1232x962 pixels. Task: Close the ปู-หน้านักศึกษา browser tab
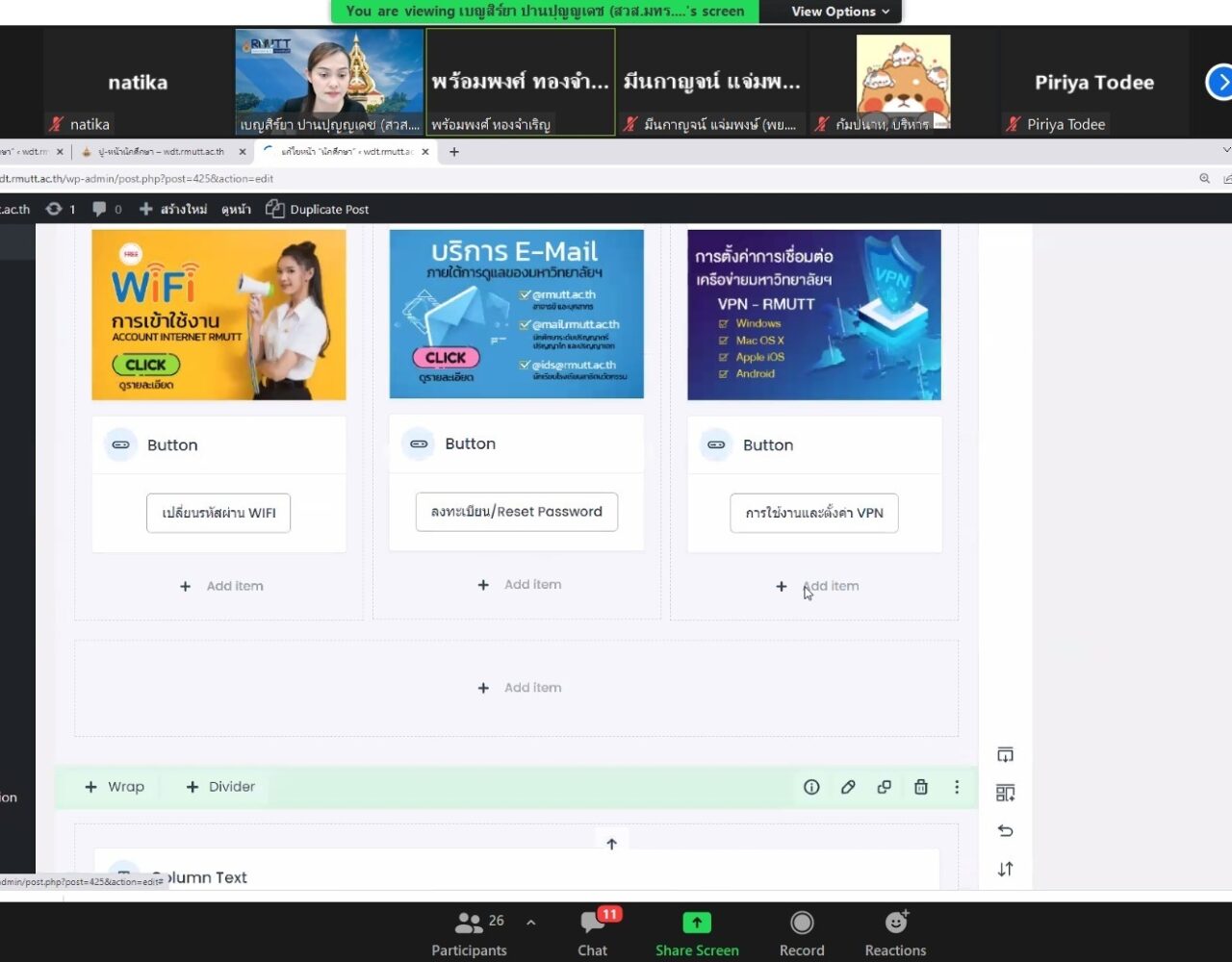pyautogui.click(x=243, y=152)
